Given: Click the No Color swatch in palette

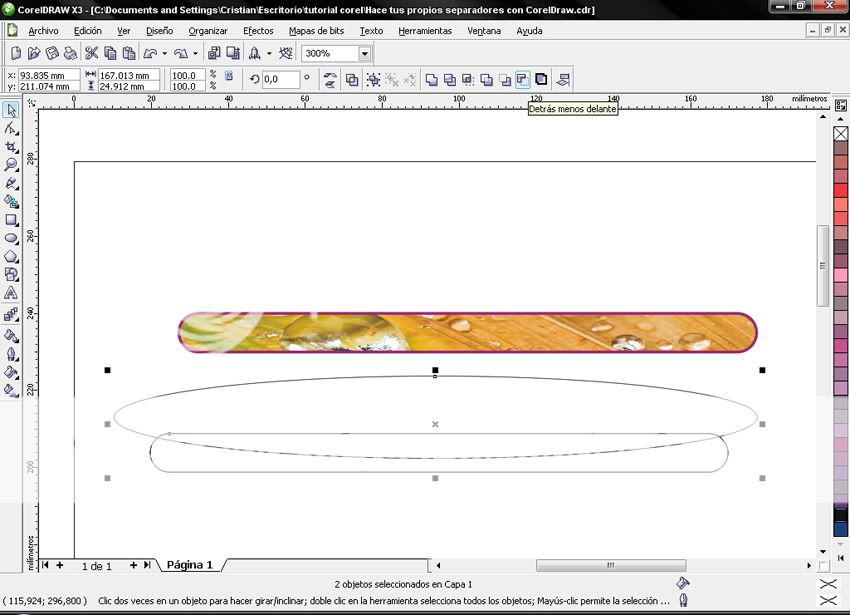Looking at the screenshot, I should [x=841, y=133].
